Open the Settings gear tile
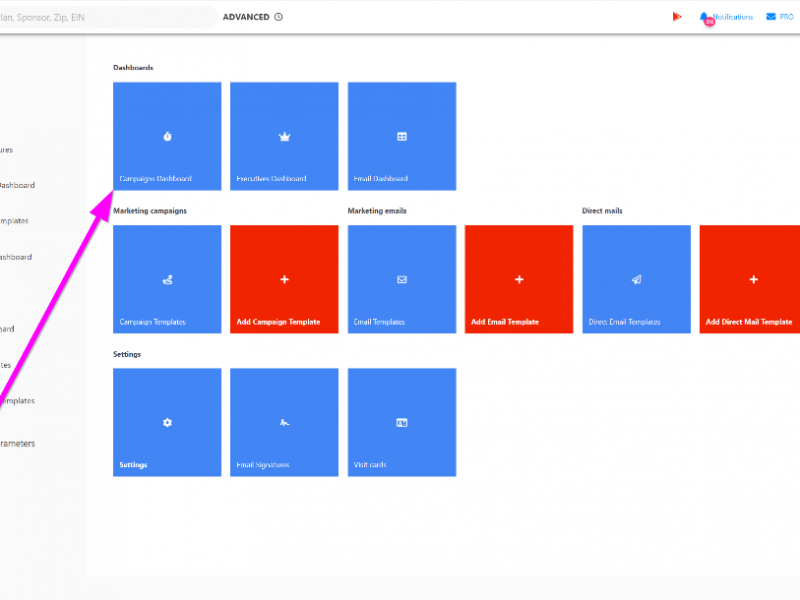800x600 pixels. 167,422
